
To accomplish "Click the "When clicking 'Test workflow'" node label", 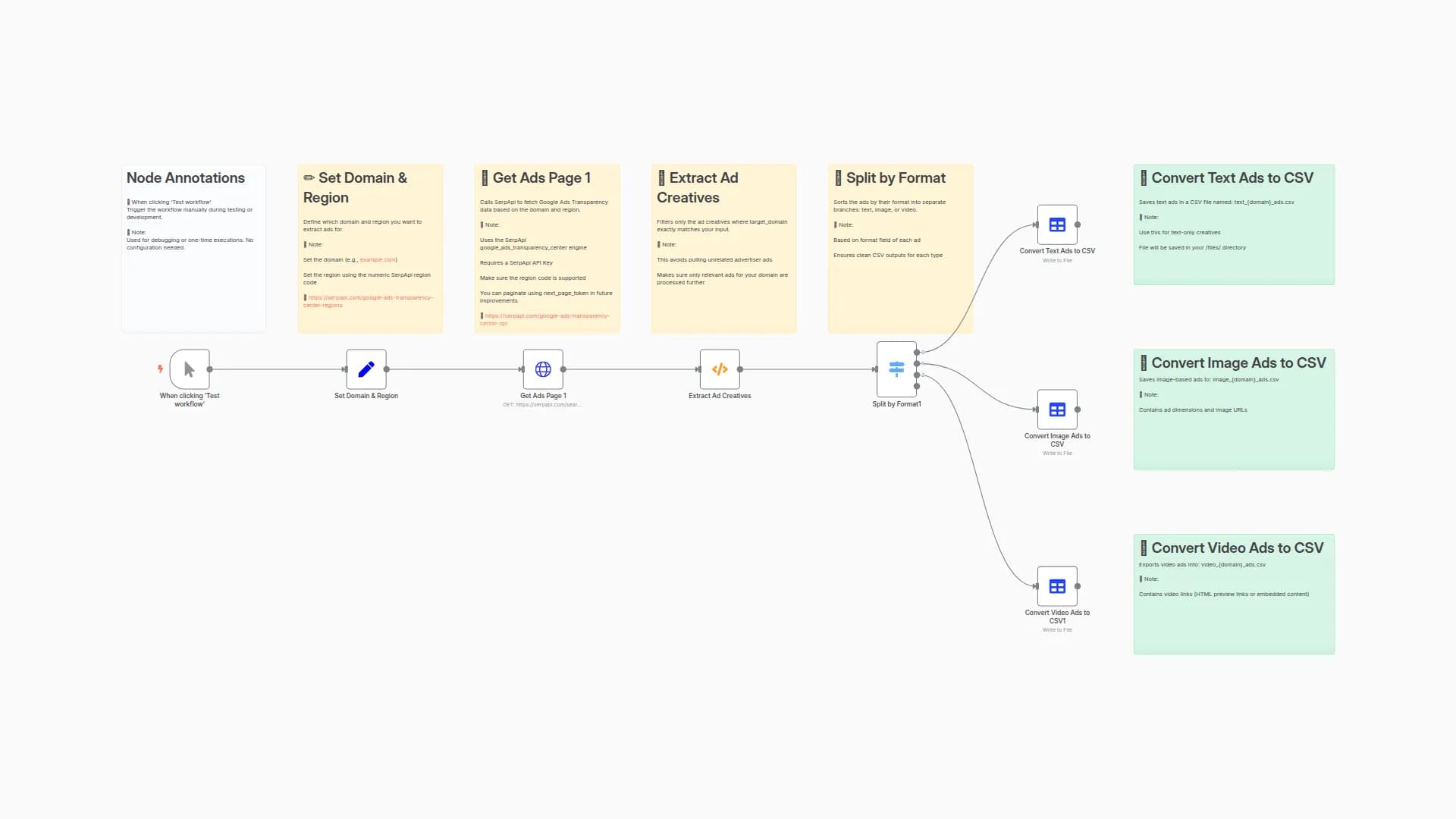I will [190, 400].
